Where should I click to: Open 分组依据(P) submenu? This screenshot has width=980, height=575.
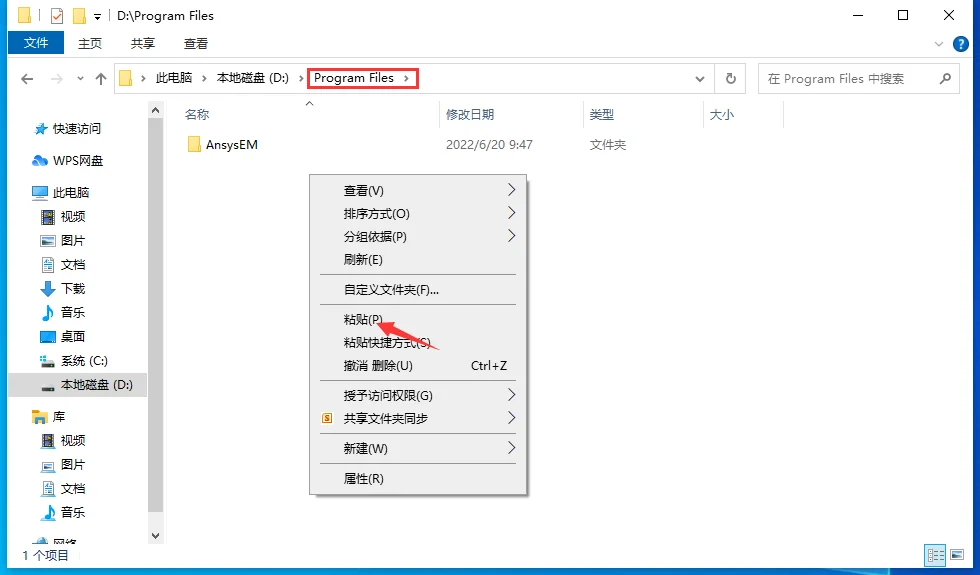[x=418, y=236]
